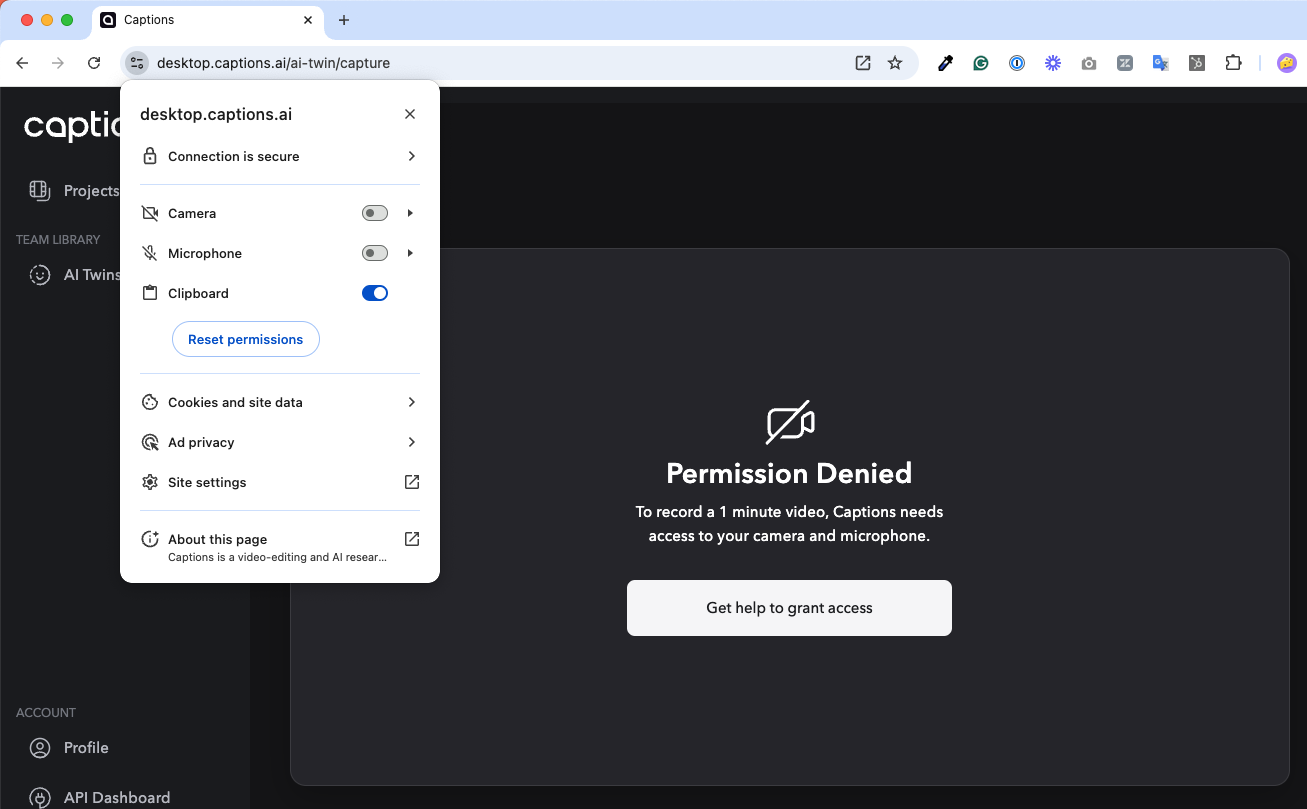Close the site info popup
The height and width of the screenshot is (809, 1307).
click(410, 114)
